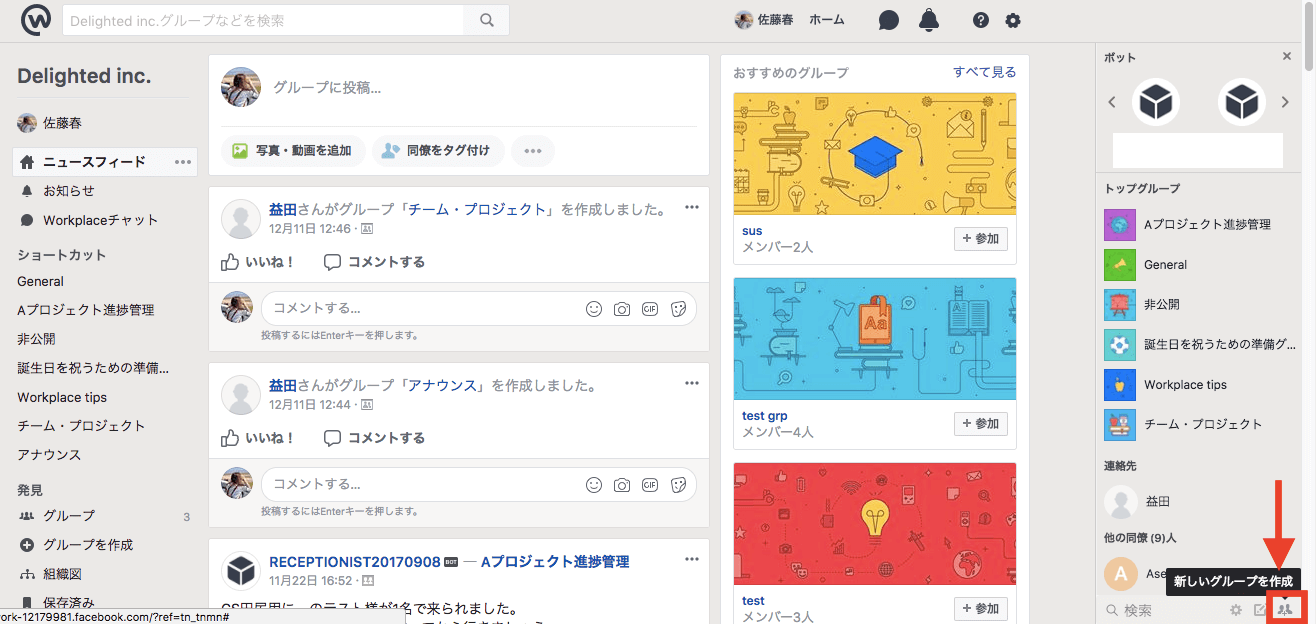Screen dimensions: 1316x624
Task: Join the sus group with +参加
Action: pos(980,238)
